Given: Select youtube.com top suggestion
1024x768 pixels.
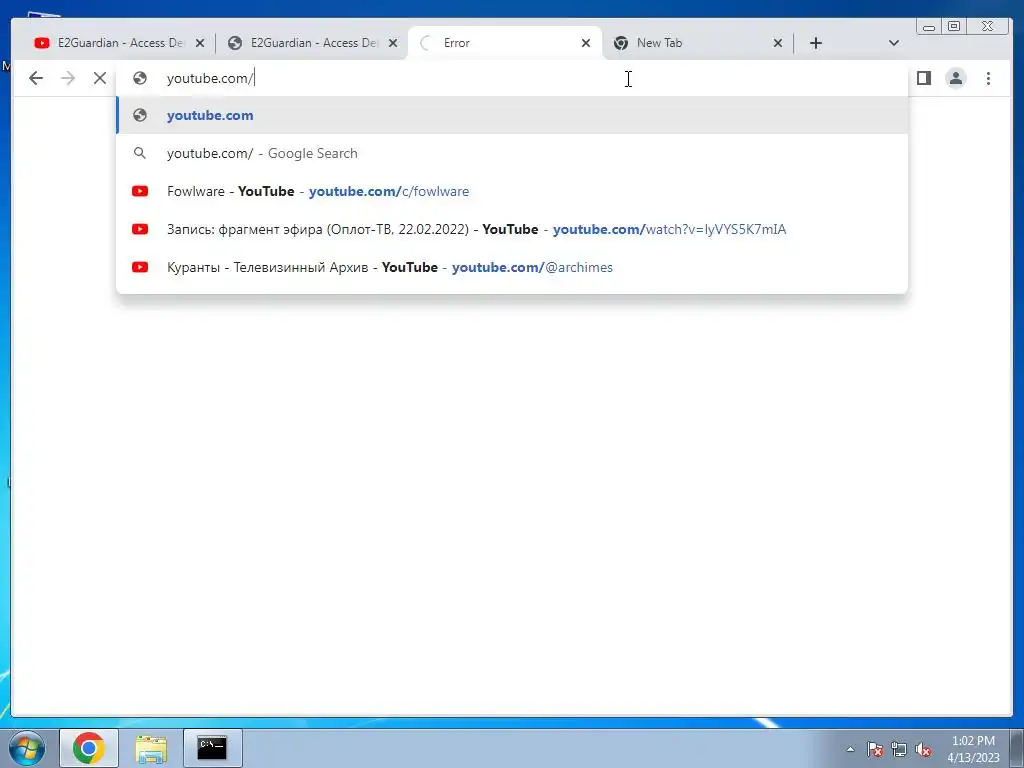Looking at the screenshot, I should [512, 116].
